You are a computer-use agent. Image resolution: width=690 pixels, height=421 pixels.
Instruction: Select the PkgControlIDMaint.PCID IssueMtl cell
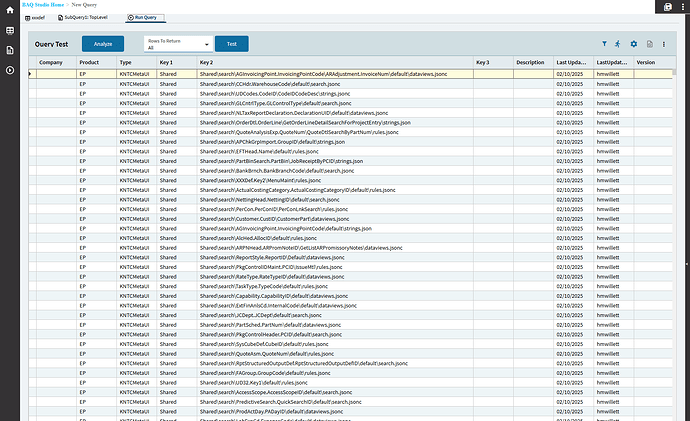coord(335,267)
